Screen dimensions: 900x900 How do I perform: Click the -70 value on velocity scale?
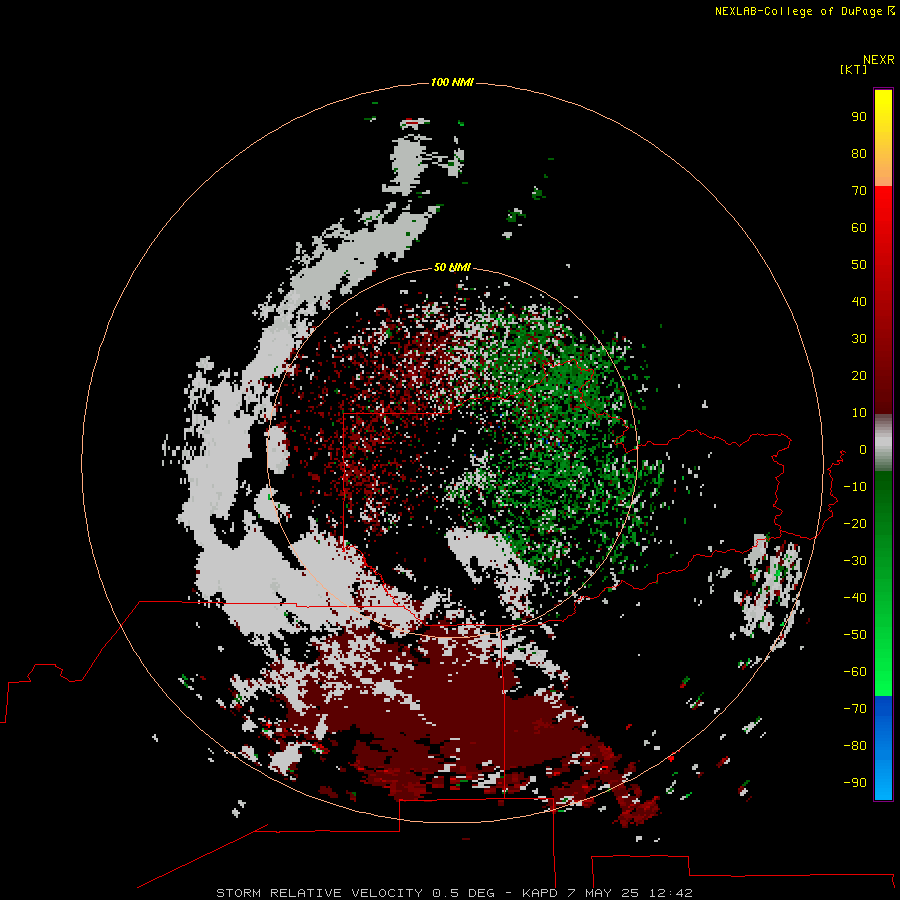coord(855,709)
